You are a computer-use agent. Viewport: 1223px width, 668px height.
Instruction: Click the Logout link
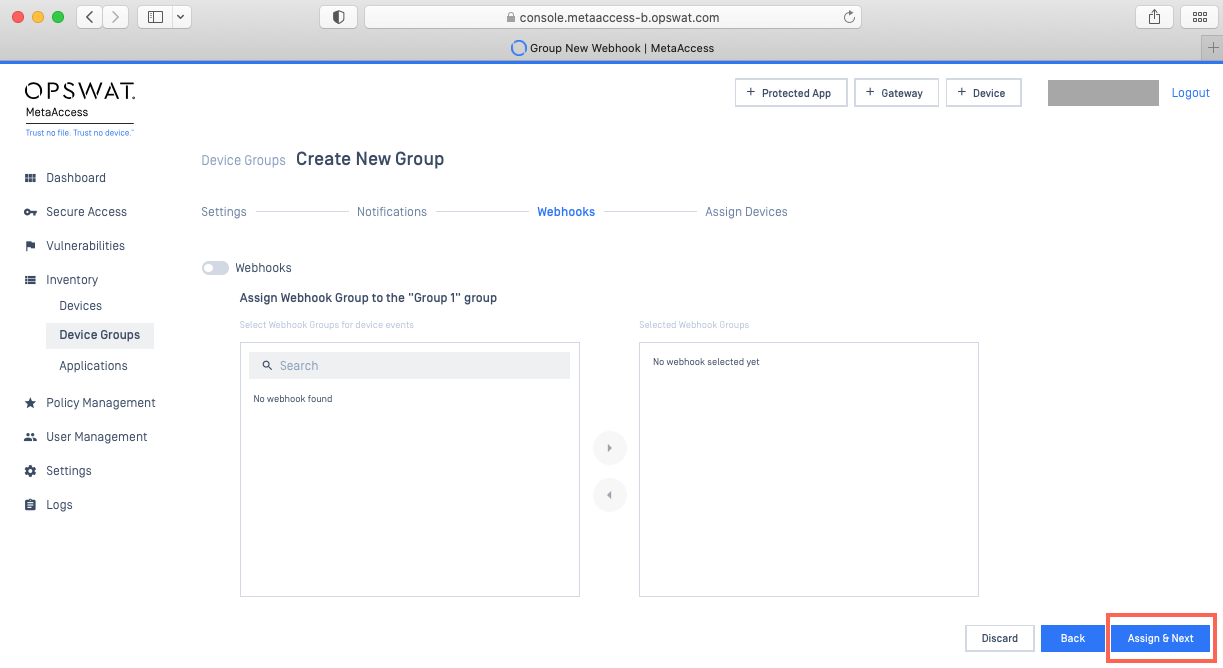[x=1191, y=93]
